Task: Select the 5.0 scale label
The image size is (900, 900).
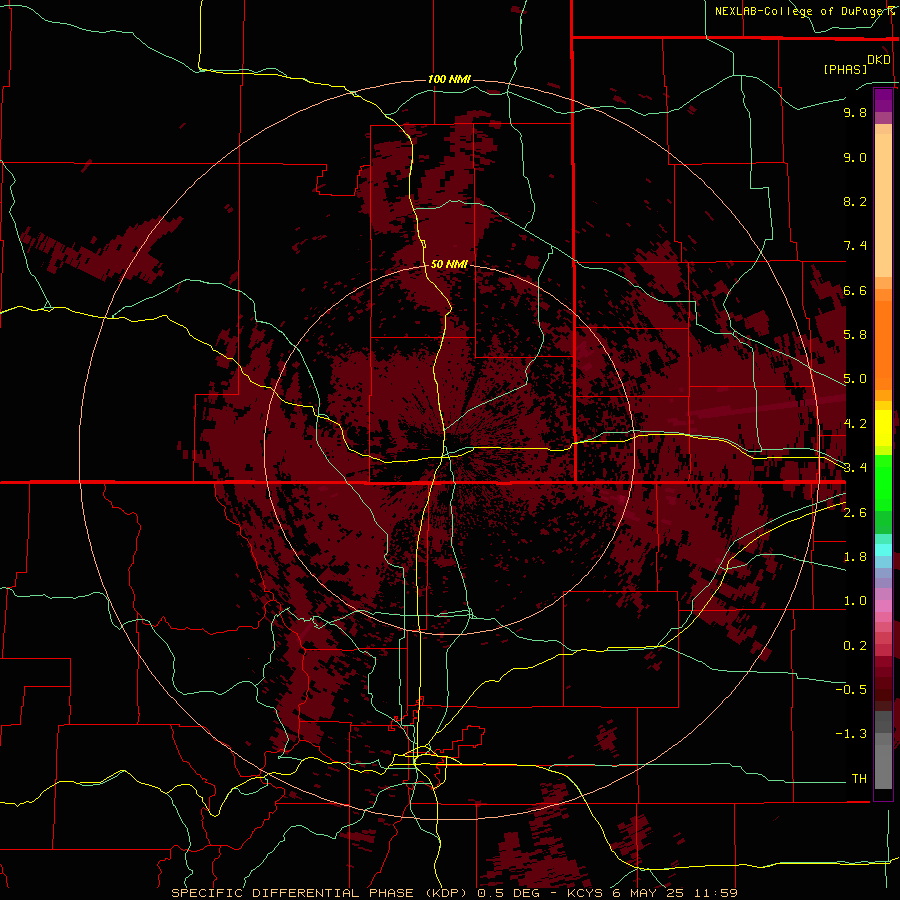Action: (855, 379)
